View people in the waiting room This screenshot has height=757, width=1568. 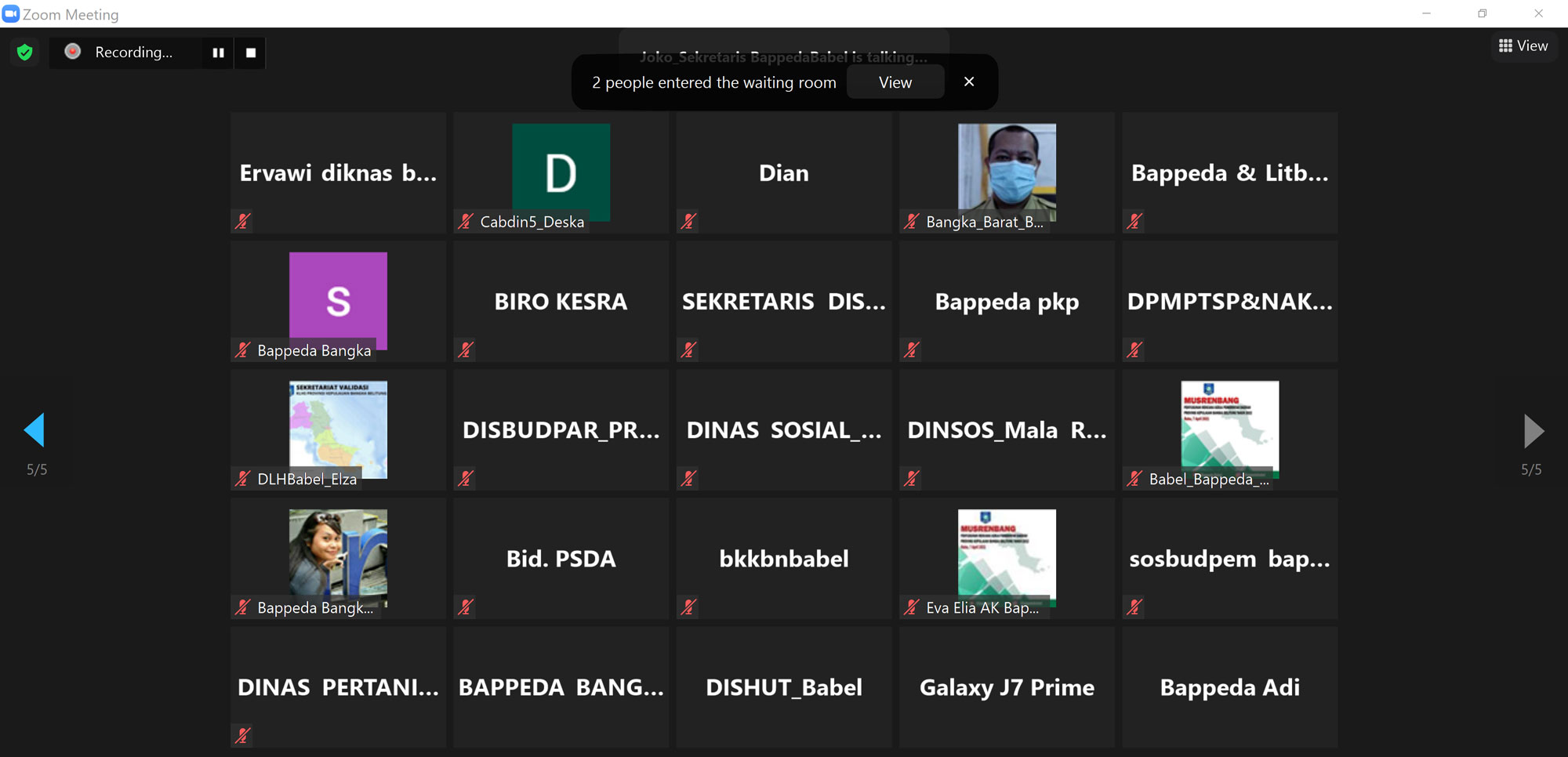tap(895, 82)
